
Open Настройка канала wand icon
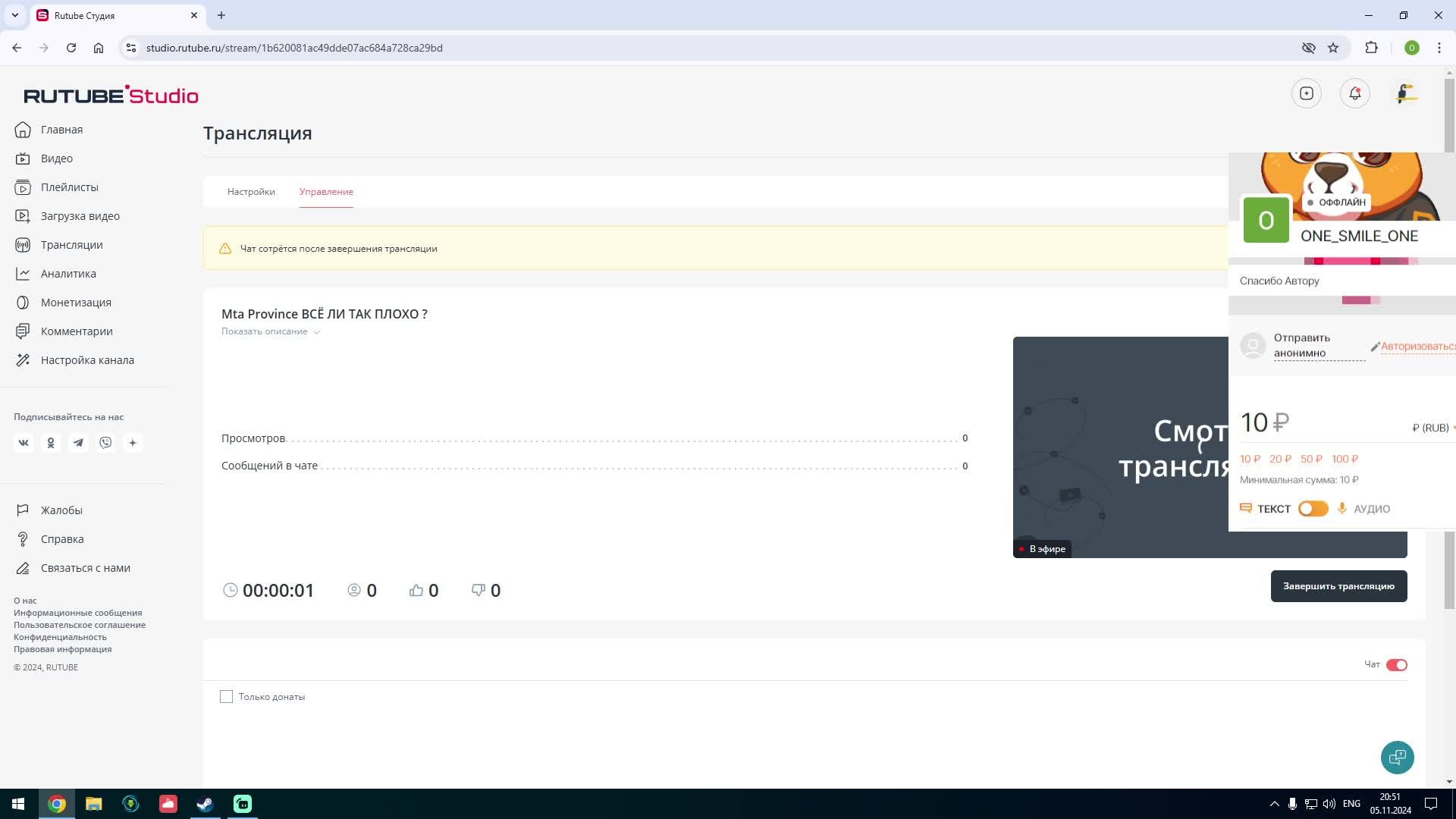tap(23, 360)
